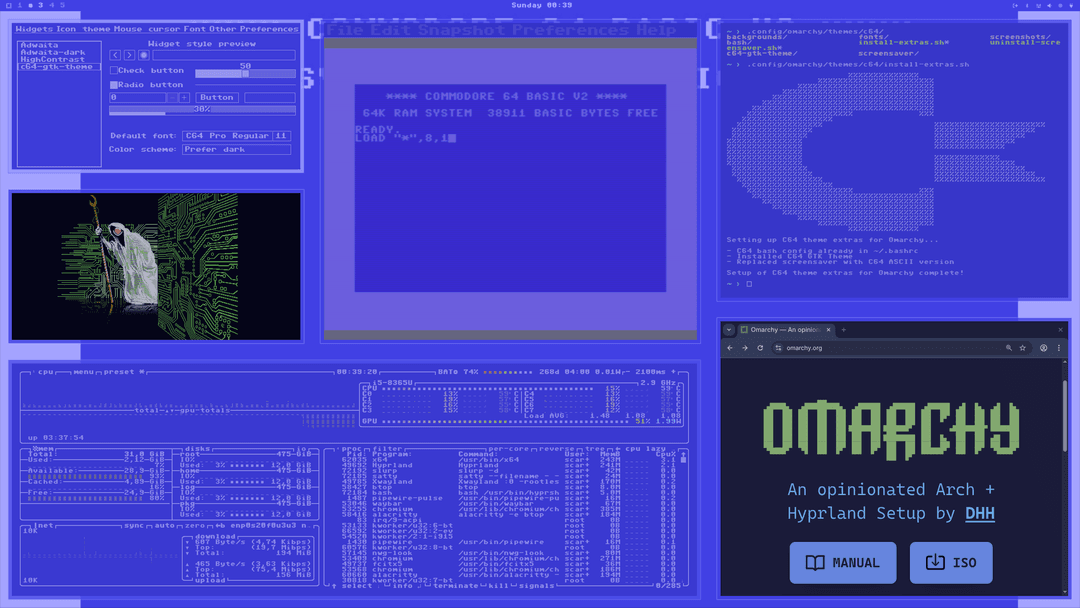1080x608 pixels.
Task: Open Chromium's three-dot menu
Action: pyautogui.click(x=1059, y=347)
